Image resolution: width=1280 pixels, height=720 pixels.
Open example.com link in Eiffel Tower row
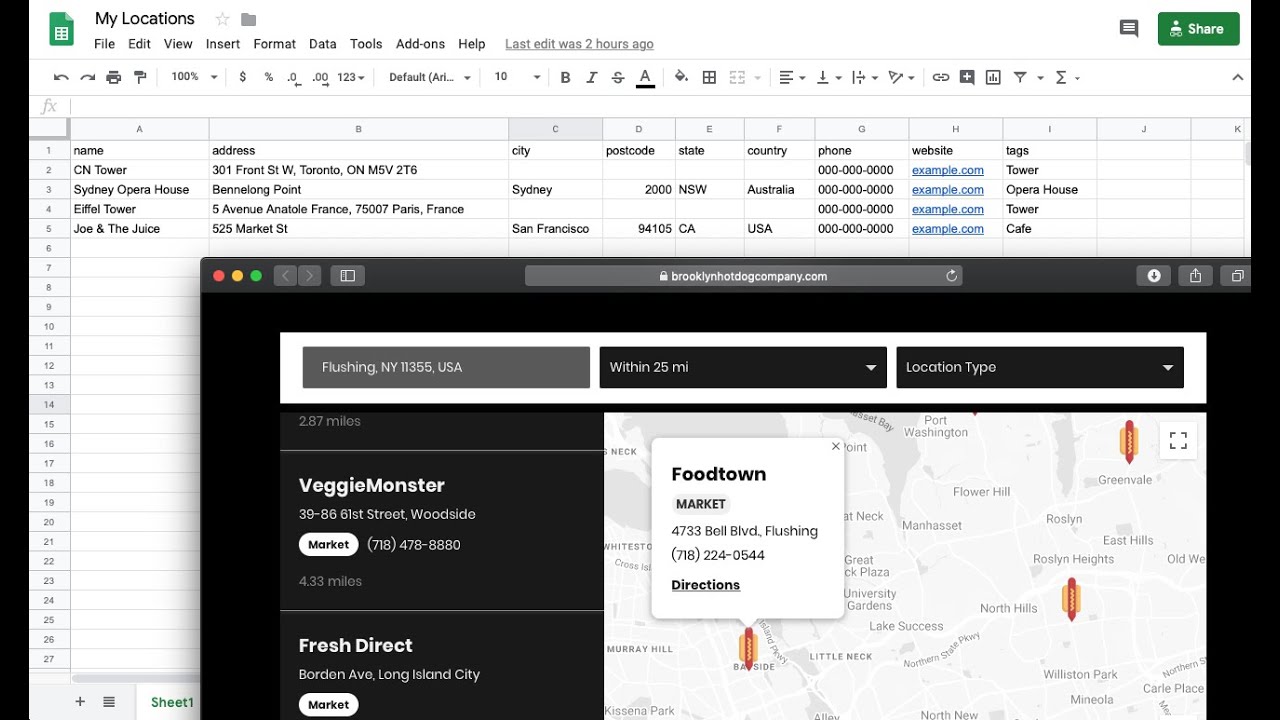click(948, 209)
